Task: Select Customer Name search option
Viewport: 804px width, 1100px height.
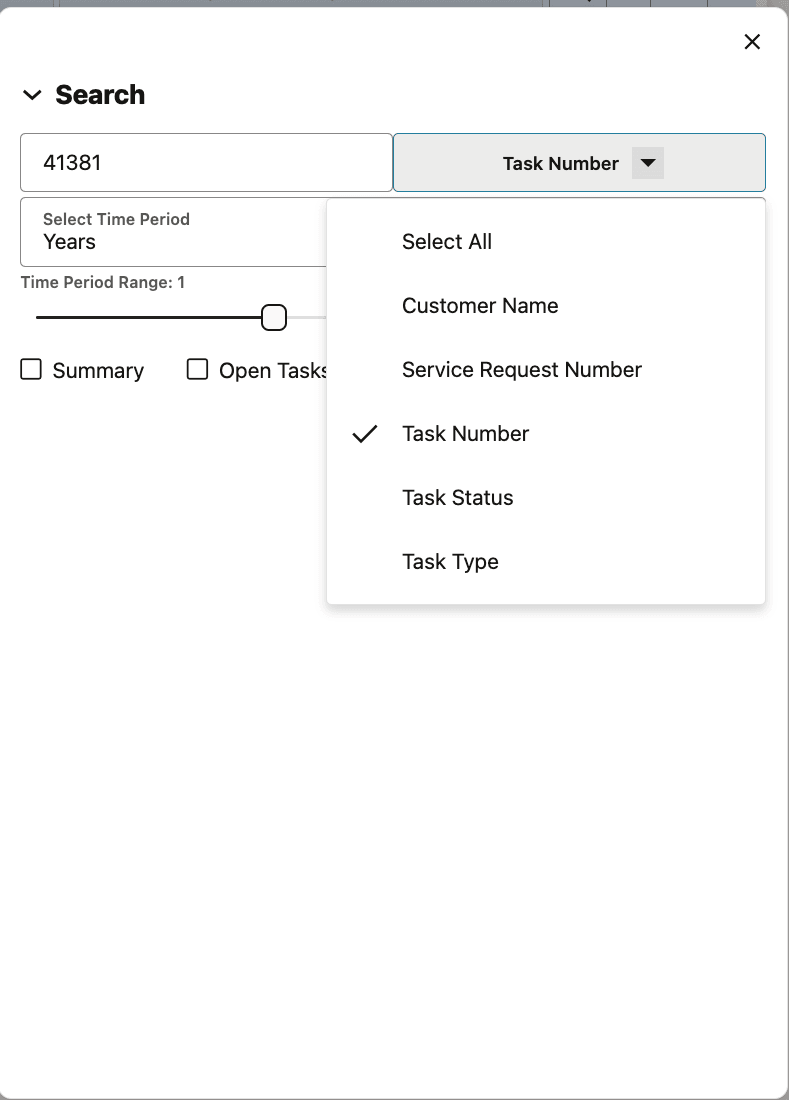Action: click(480, 306)
